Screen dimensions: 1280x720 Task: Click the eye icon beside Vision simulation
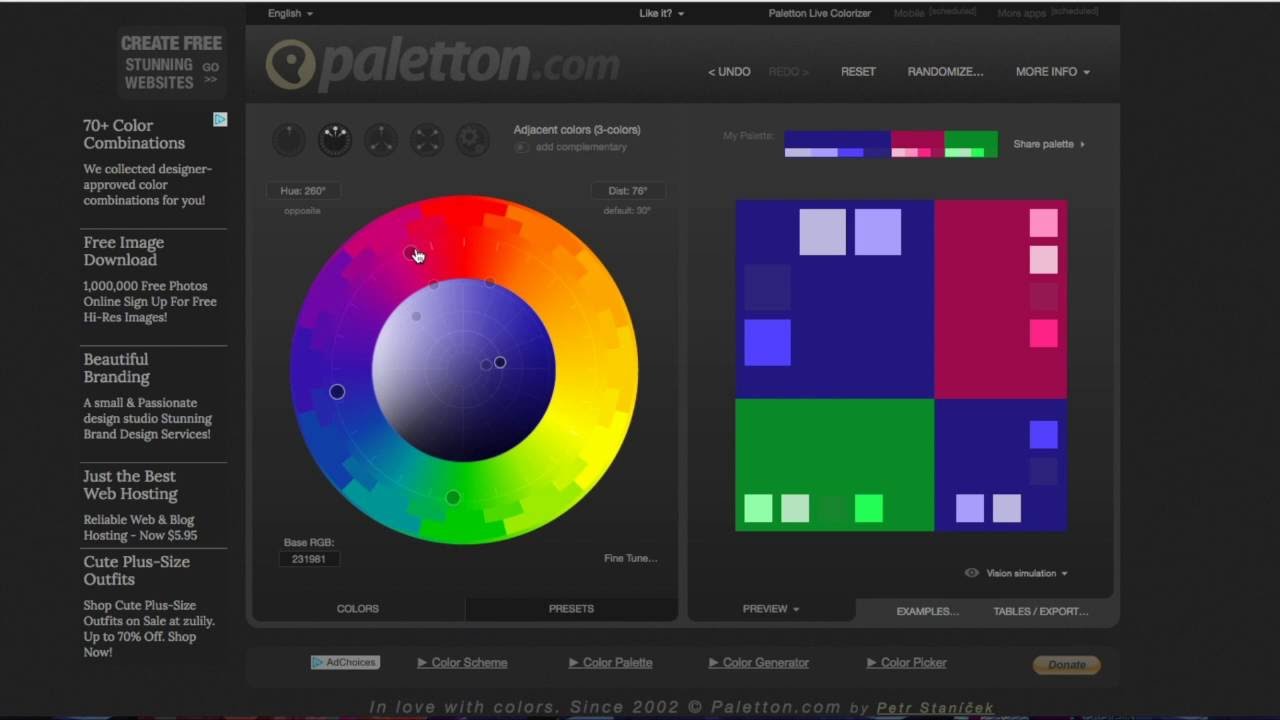[971, 573]
